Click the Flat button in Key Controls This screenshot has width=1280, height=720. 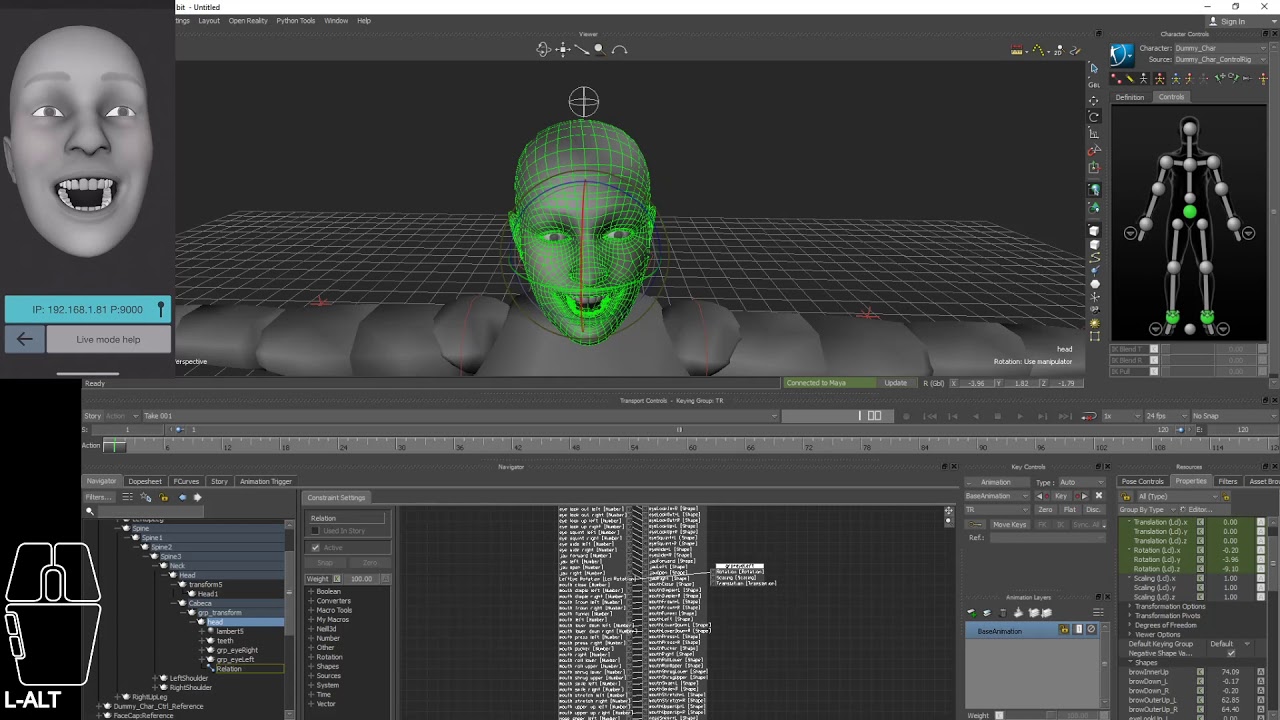1069,509
